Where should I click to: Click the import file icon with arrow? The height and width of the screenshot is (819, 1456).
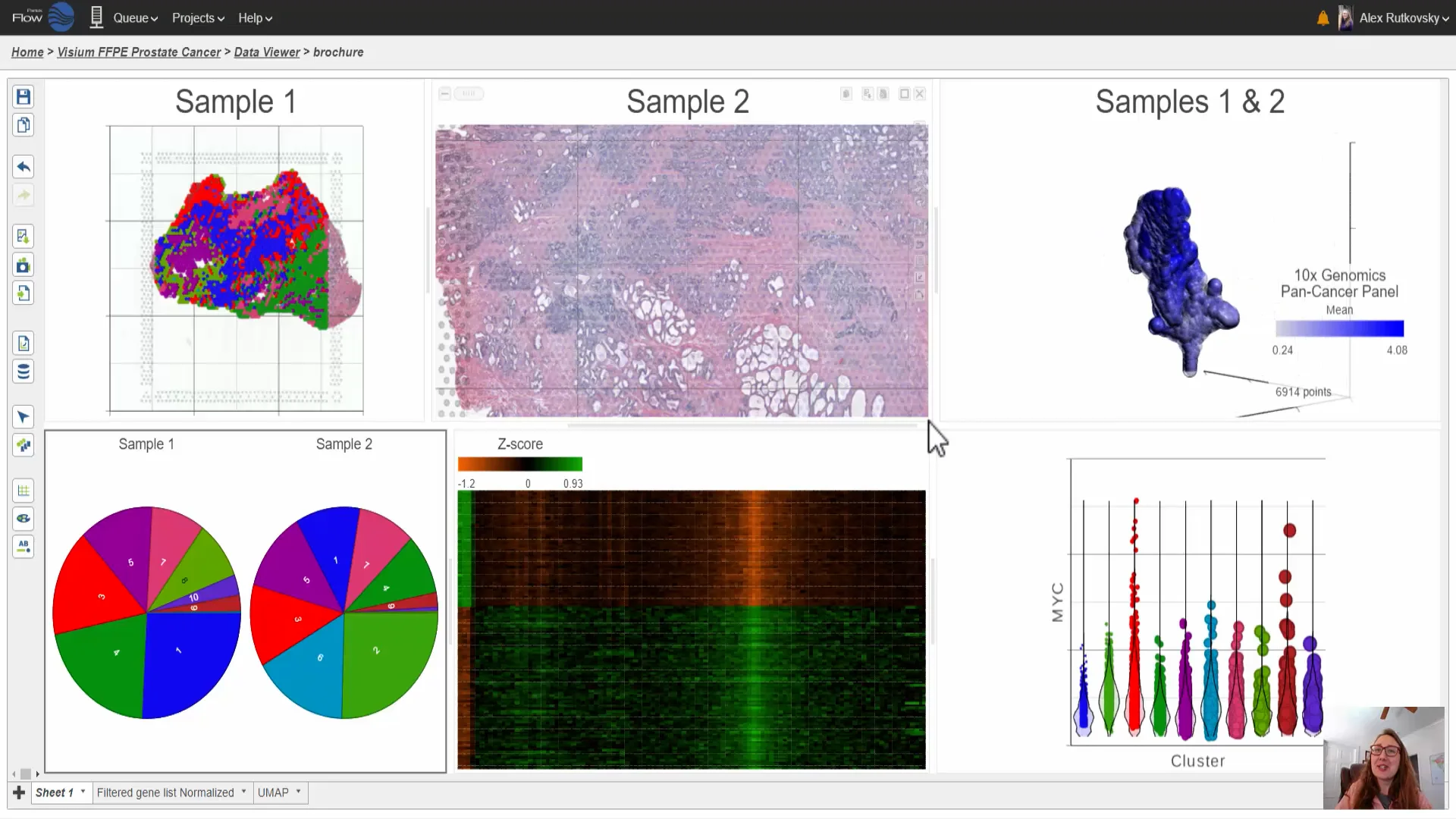(x=24, y=293)
